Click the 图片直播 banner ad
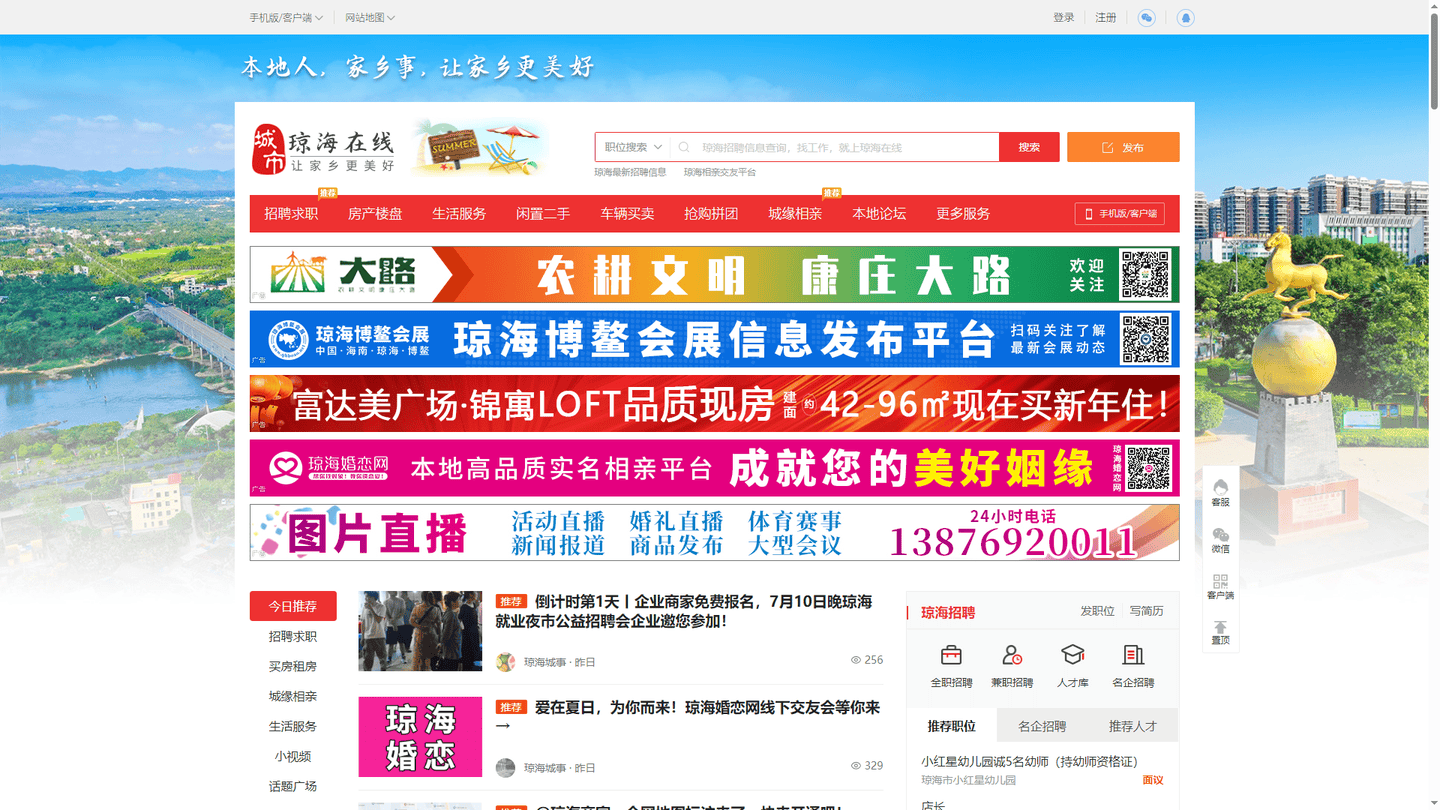The height and width of the screenshot is (810, 1440). (x=714, y=532)
